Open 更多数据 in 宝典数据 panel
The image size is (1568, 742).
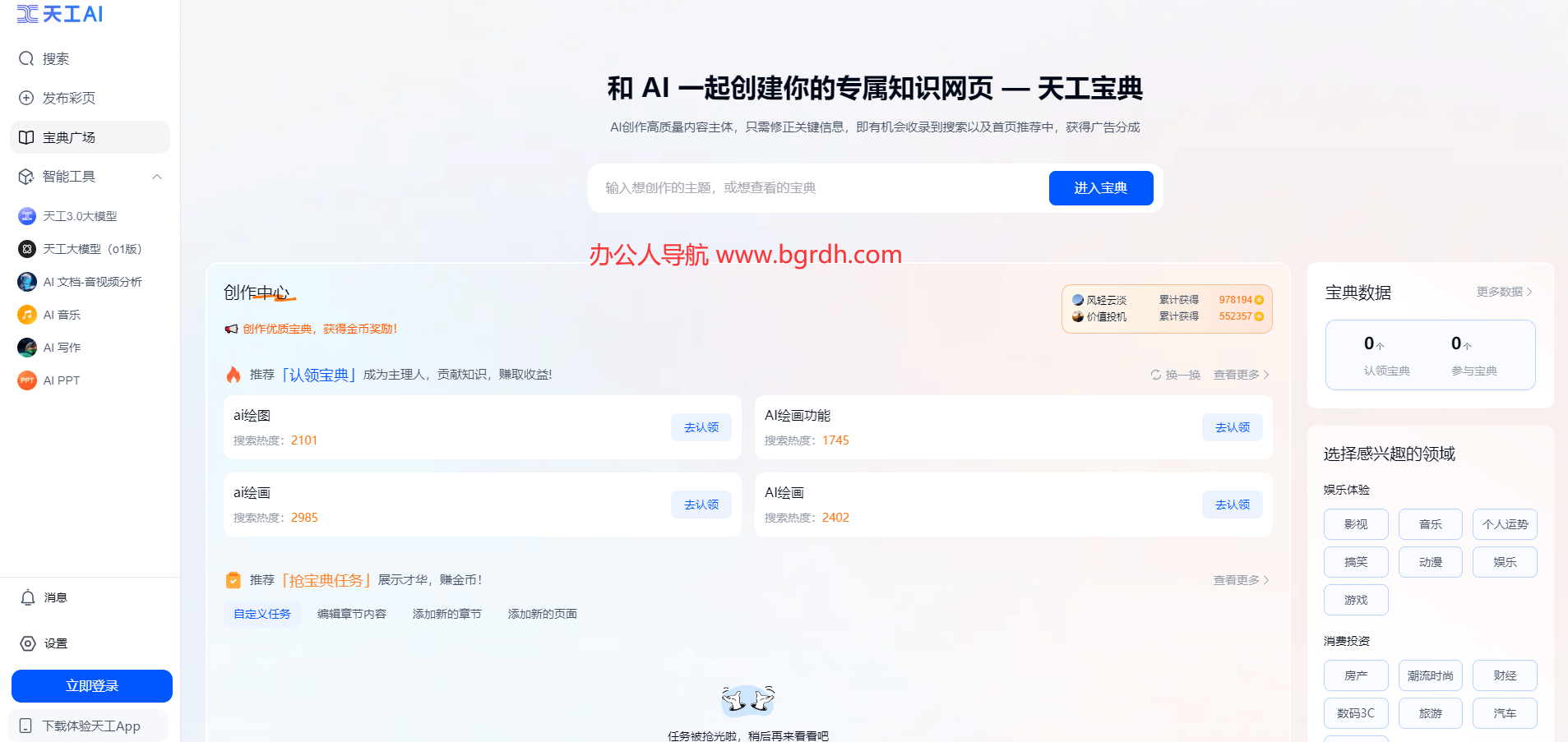(1505, 292)
